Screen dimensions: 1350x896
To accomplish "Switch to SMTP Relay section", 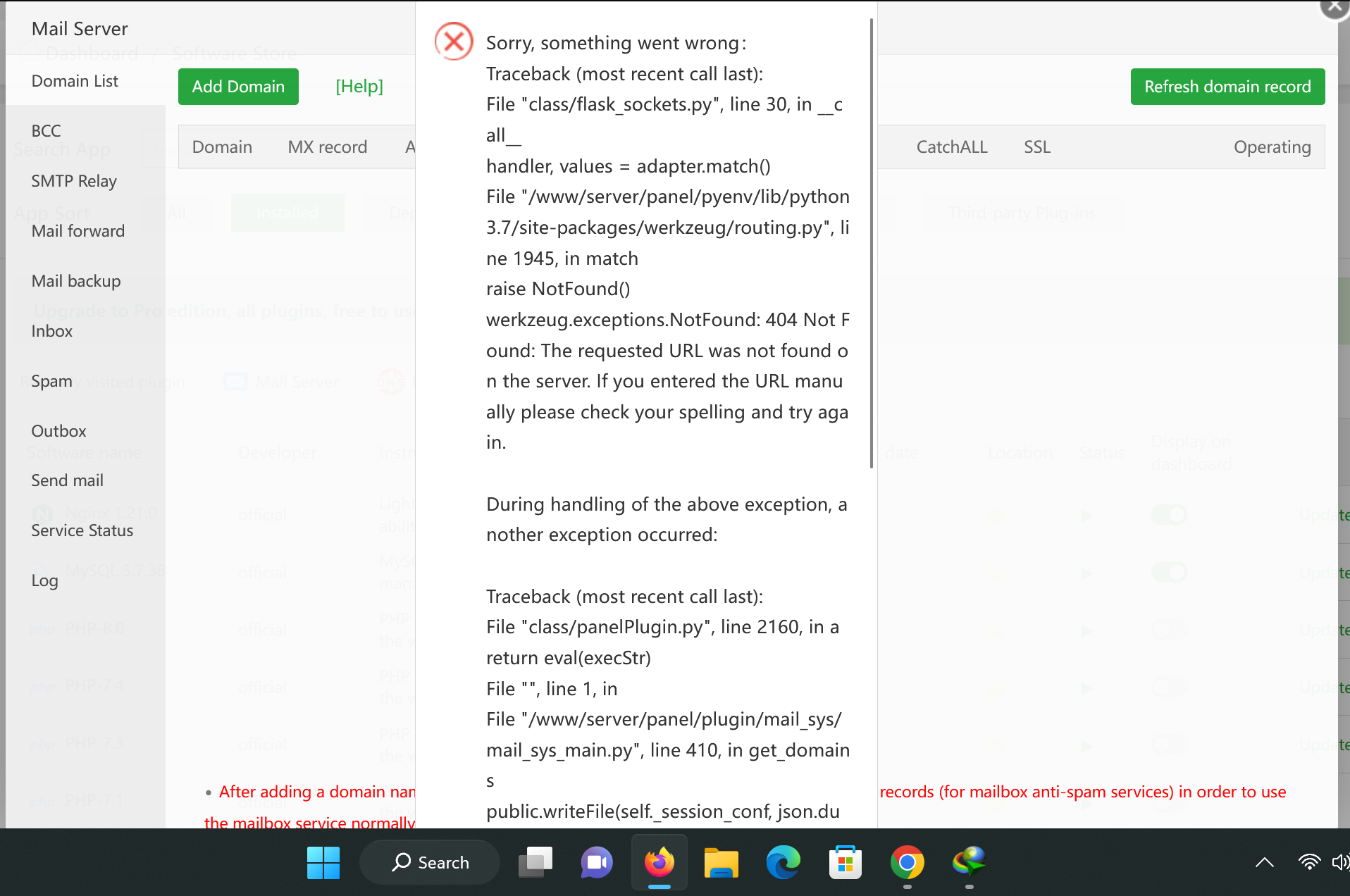I will (x=74, y=181).
